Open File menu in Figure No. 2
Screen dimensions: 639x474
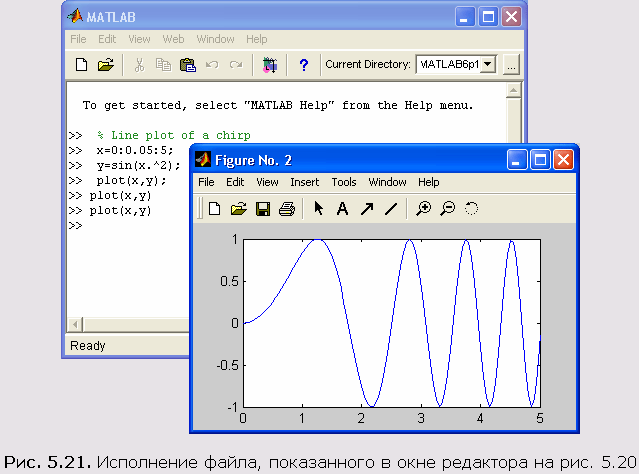(x=206, y=182)
